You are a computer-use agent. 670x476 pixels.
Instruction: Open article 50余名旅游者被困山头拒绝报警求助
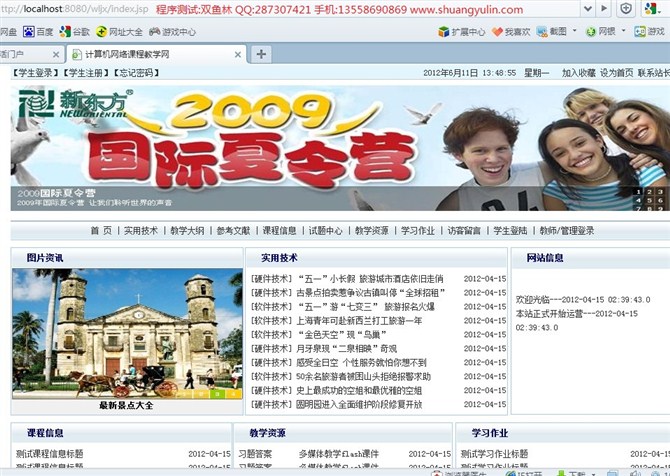[363, 376]
